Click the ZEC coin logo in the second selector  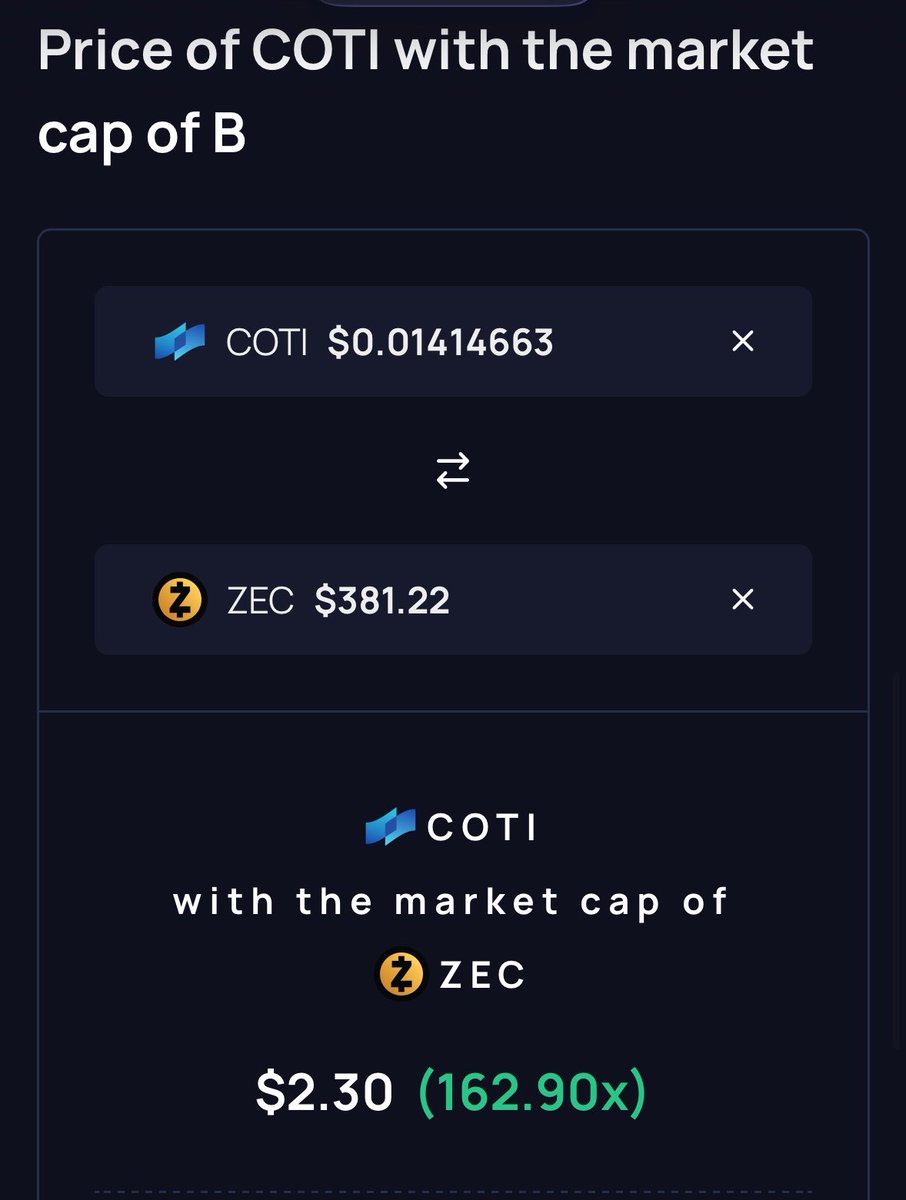pyautogui.click(x=180, y=600)
